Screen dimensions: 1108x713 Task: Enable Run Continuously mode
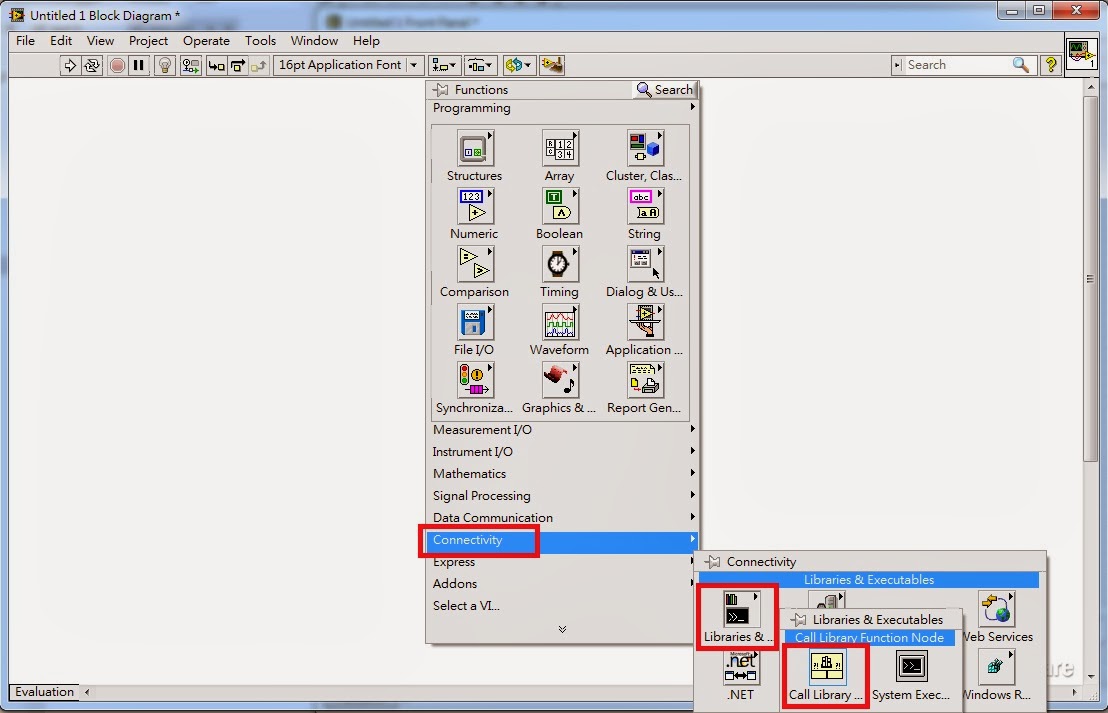click(x=92, y=65)
